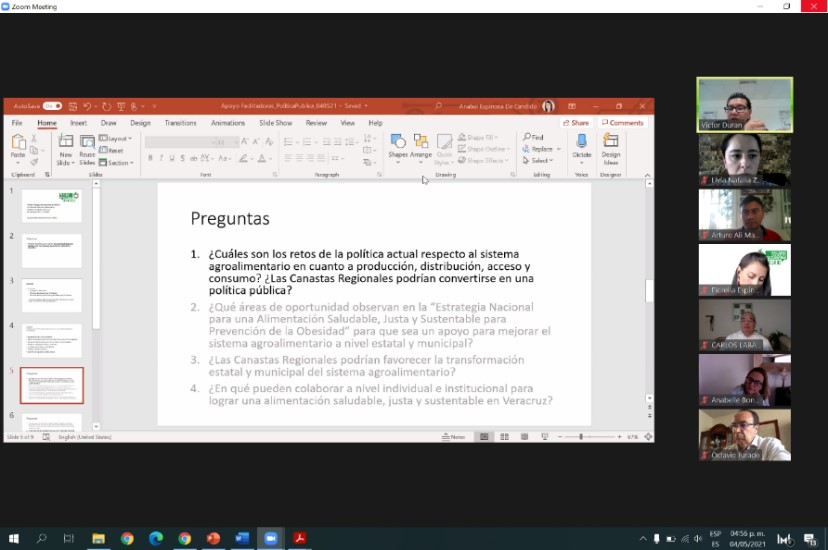This screenshot has height=550, width=828.
Task: Click the New Slide icon
Action: [66, 143]
